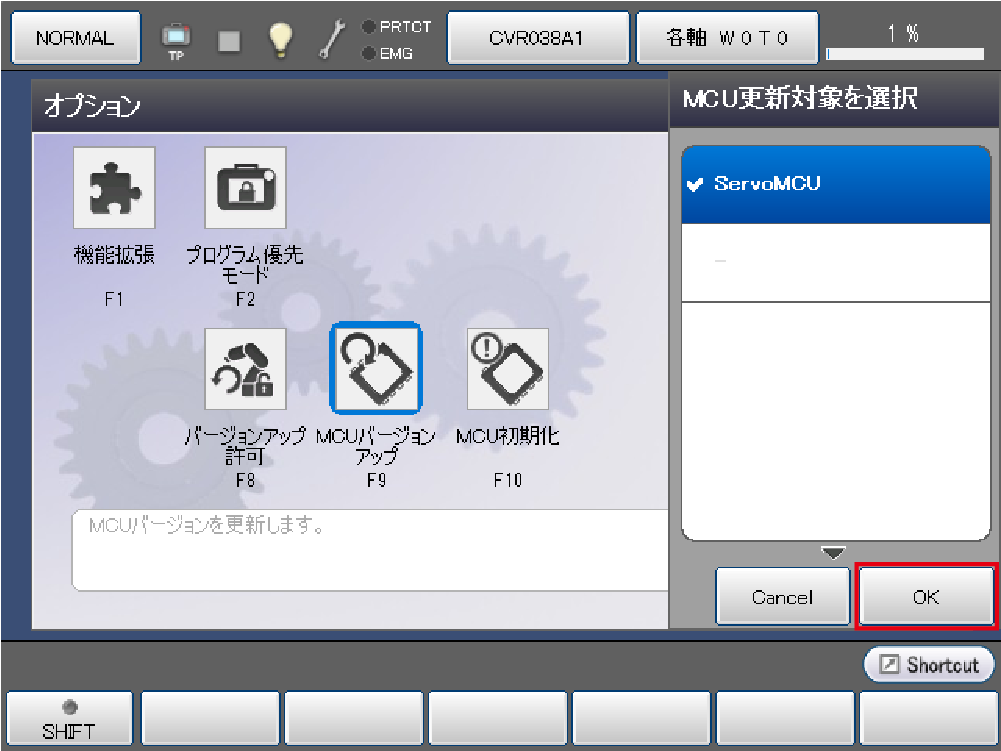This screenshot has width=1001, height=751.
Task: Cancel the MCU update selection
Action: click(782, 597)
